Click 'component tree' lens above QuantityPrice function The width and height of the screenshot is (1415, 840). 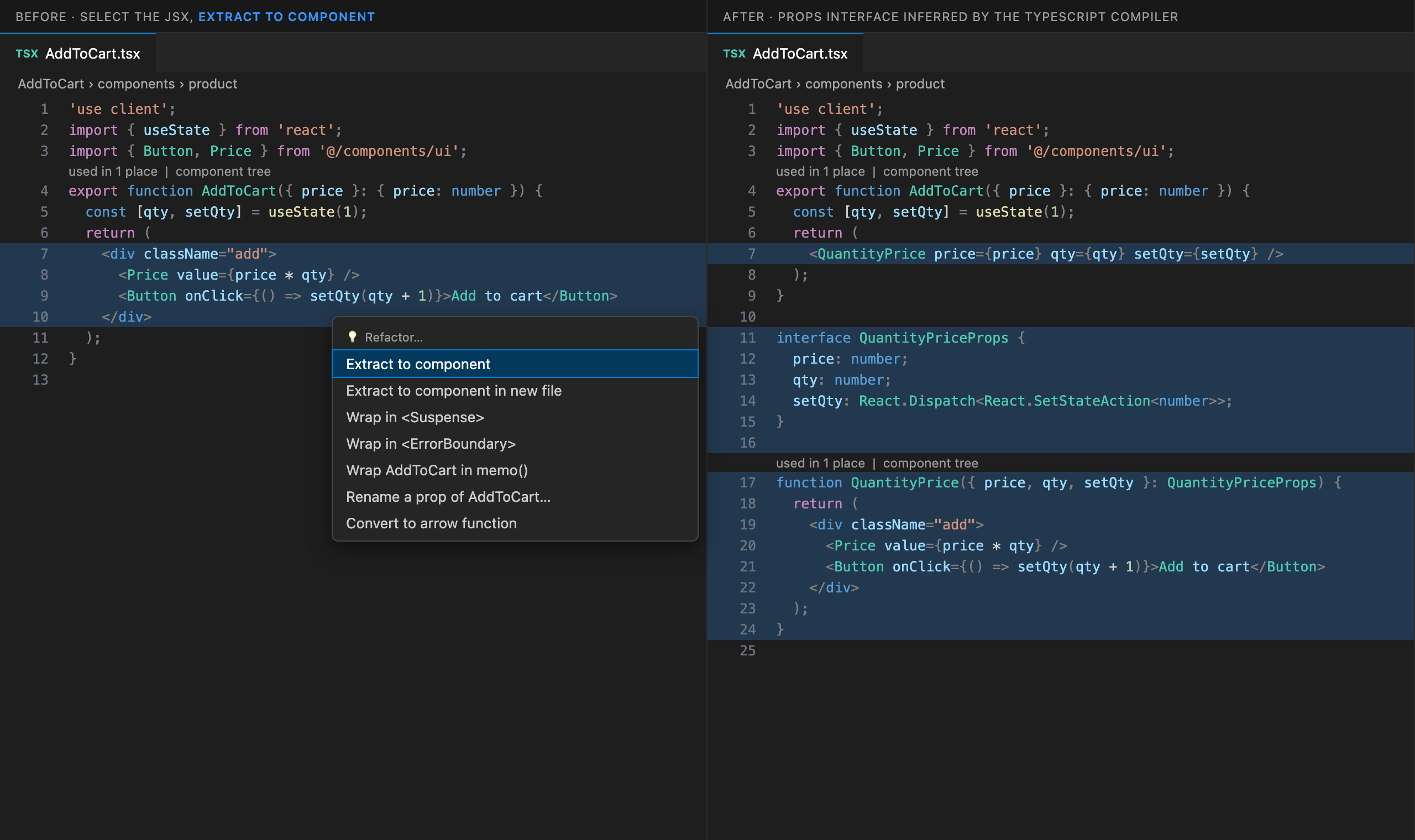[930, 463]
